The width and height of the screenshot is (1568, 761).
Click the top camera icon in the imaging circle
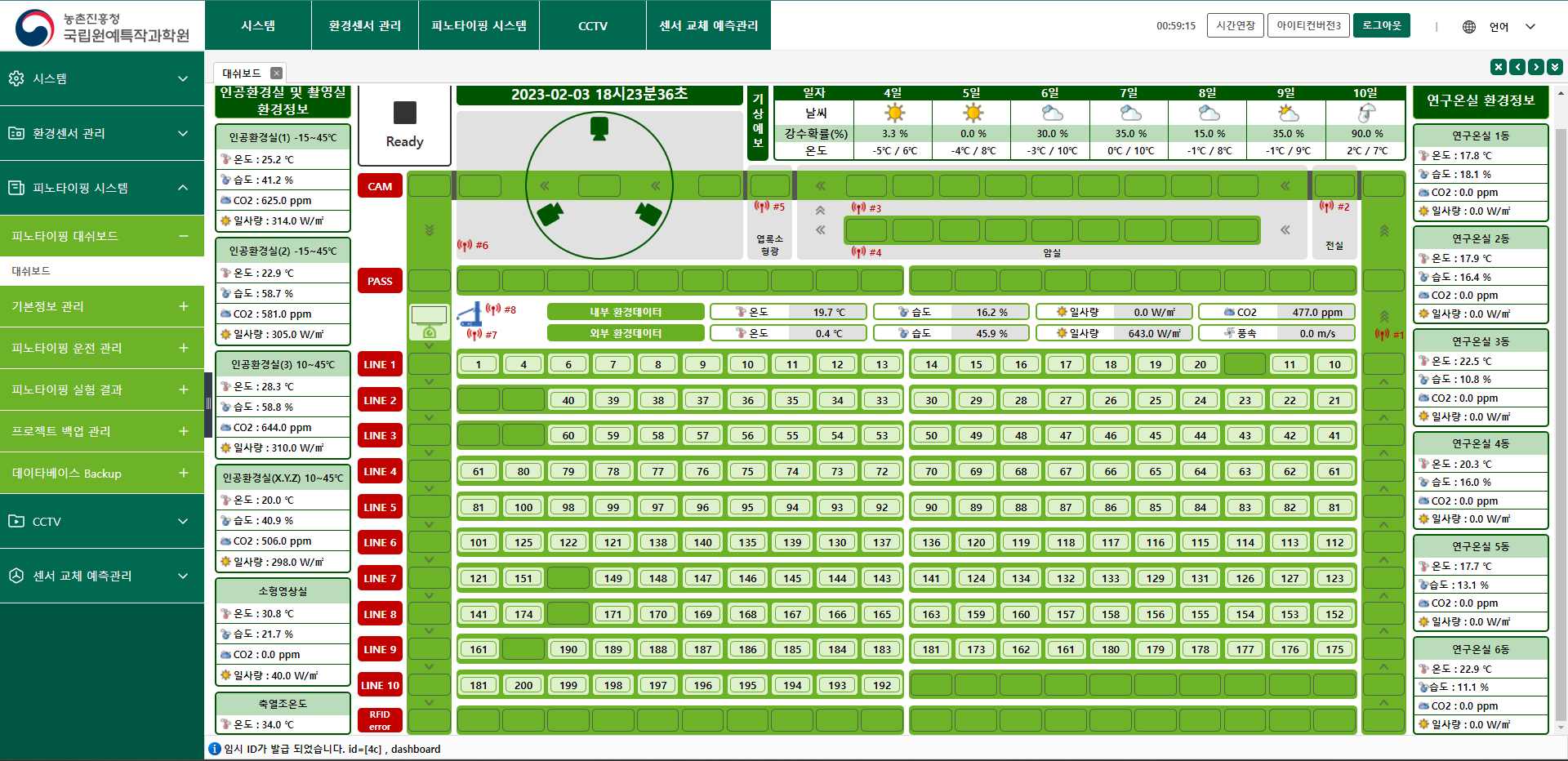tap(599, 128)
